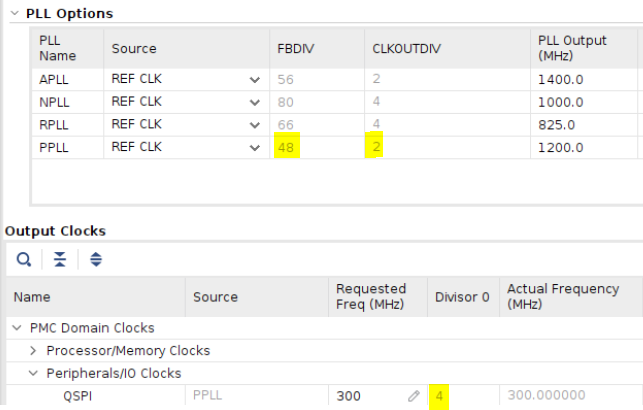Click the PLL Output column header
This screenshot has width=643, height=410.
tap(572, 49)
